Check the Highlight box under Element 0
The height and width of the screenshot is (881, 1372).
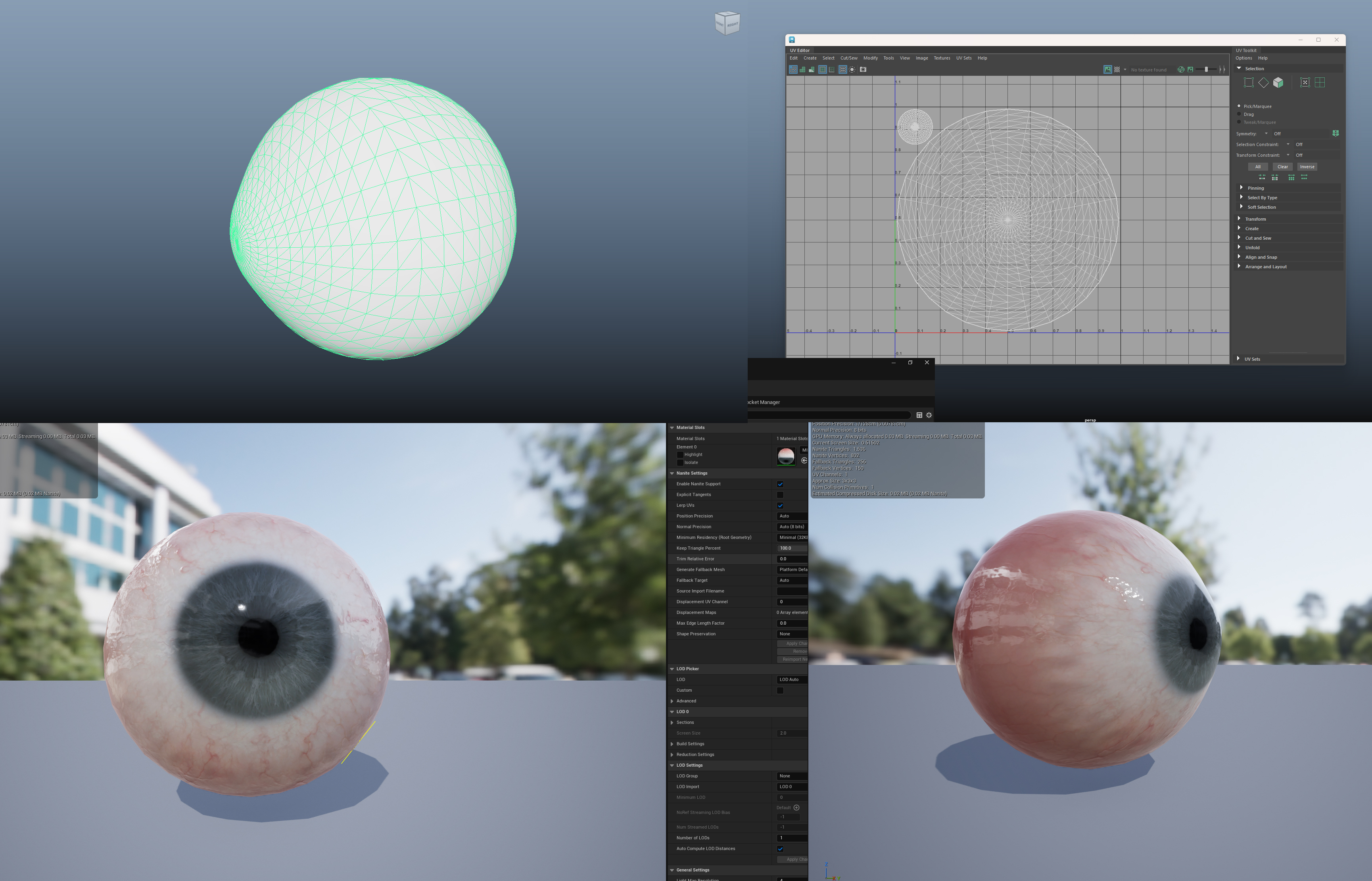680,455
